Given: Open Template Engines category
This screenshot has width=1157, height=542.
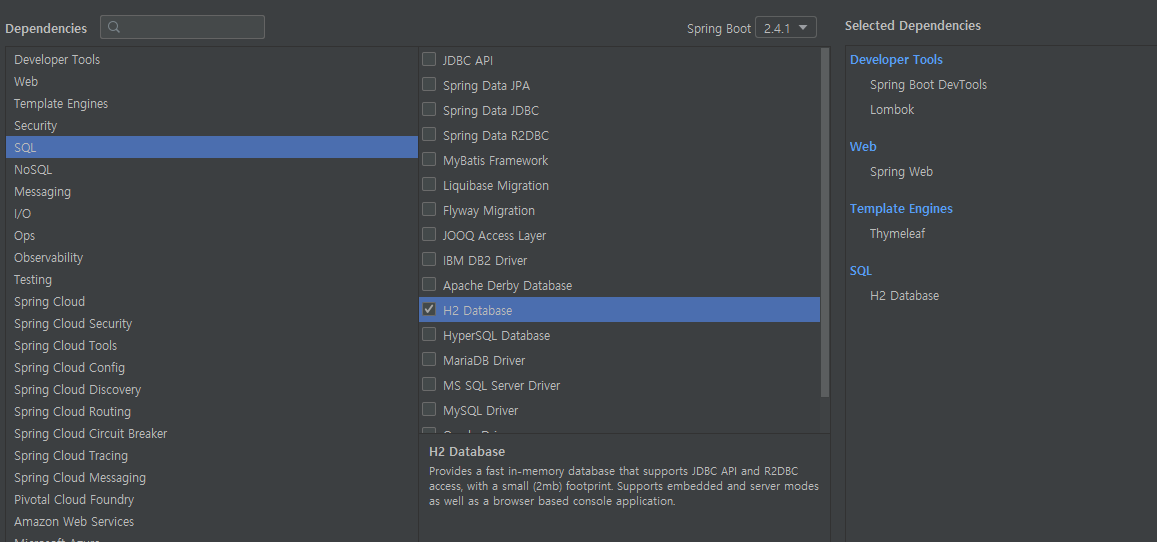Looking at the screenshot, I should 212,103.
